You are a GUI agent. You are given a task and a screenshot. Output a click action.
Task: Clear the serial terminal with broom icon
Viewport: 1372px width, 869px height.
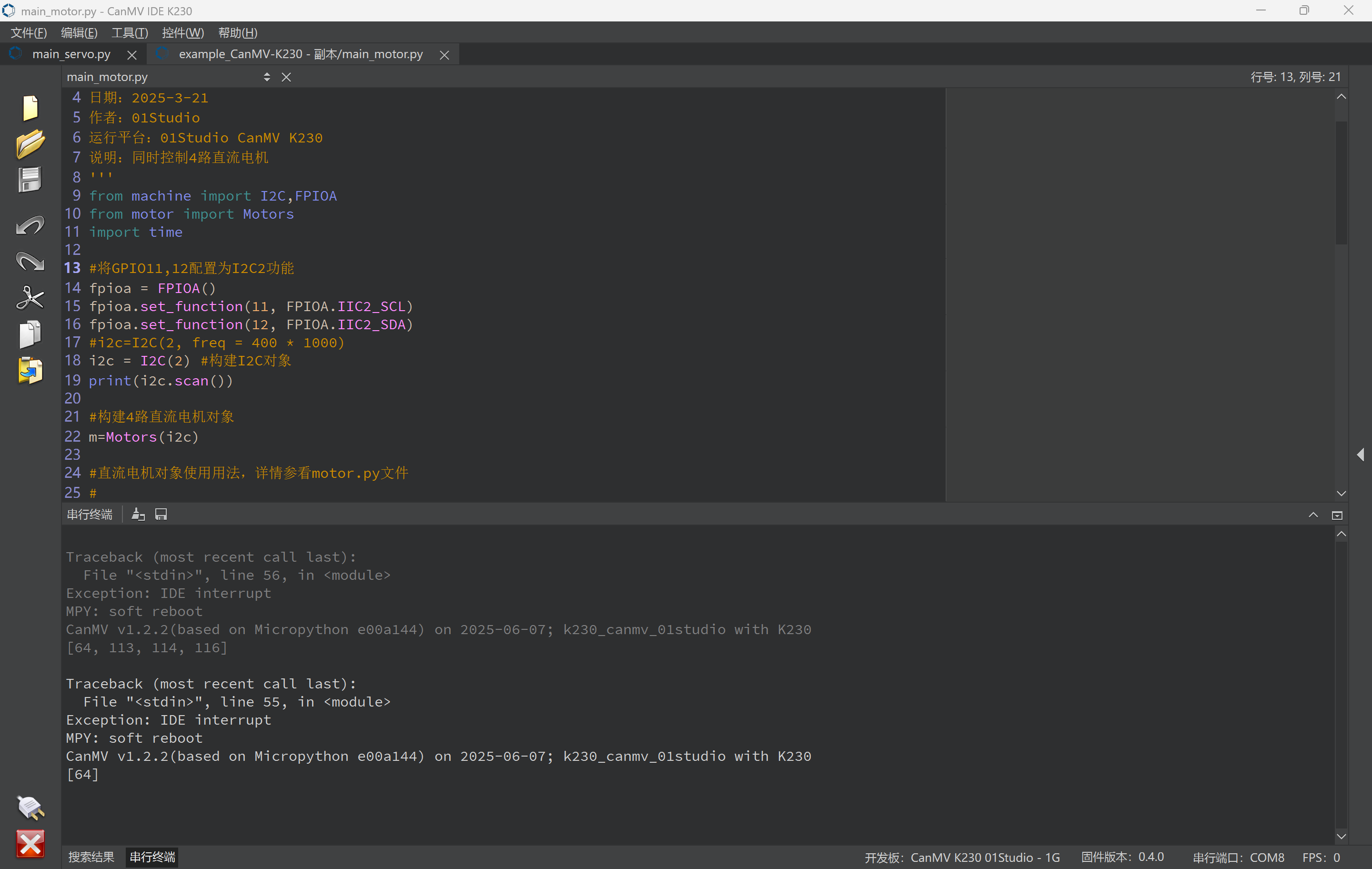(138, 515)
